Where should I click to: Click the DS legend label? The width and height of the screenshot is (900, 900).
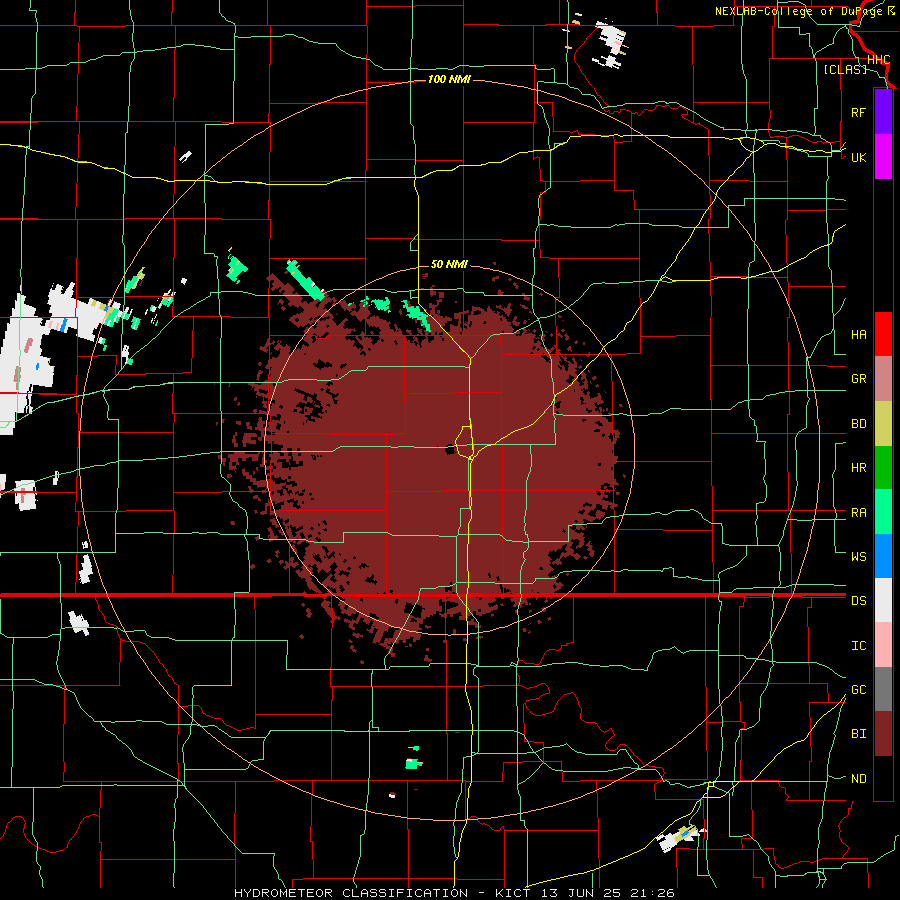[x=858, y=601]
